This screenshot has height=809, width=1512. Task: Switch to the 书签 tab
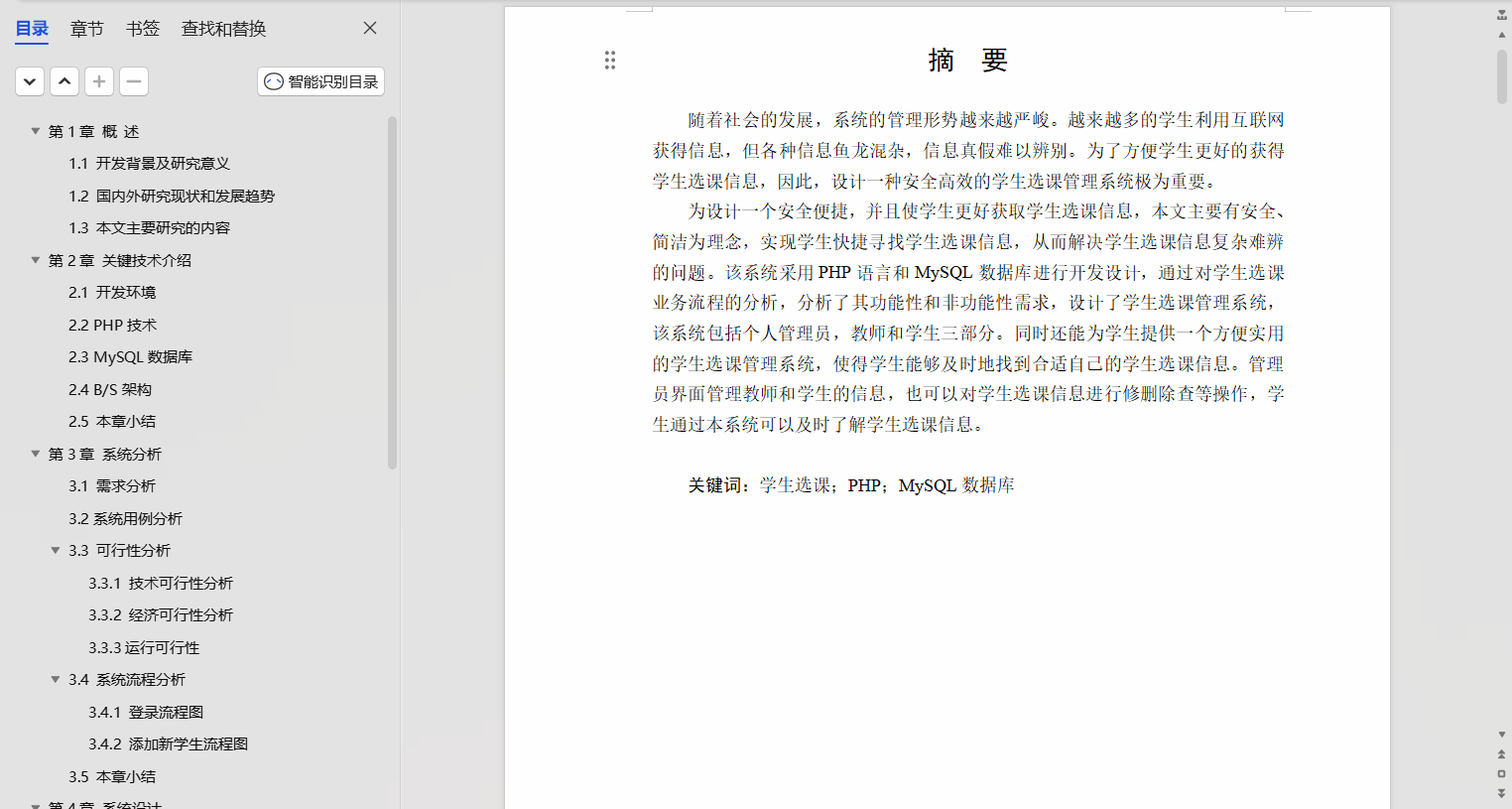[142, 28]
